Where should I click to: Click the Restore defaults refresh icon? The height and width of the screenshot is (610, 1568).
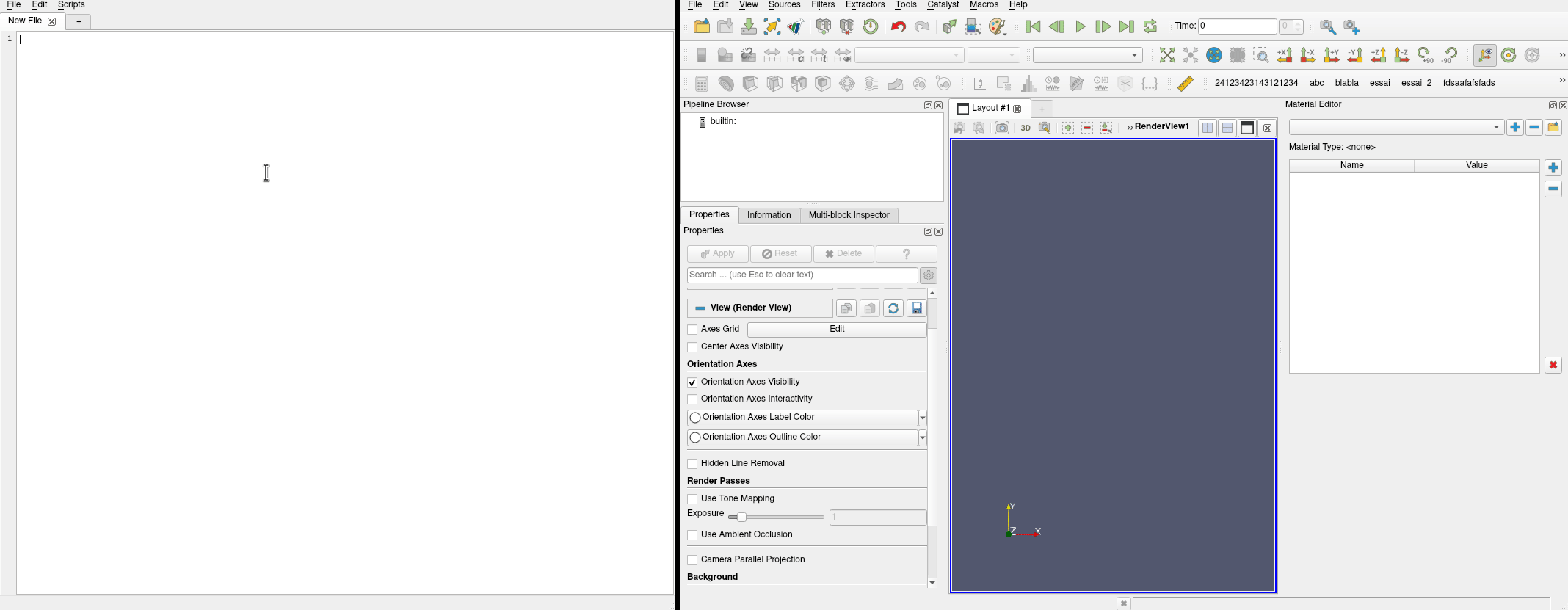tap(893, 309)
